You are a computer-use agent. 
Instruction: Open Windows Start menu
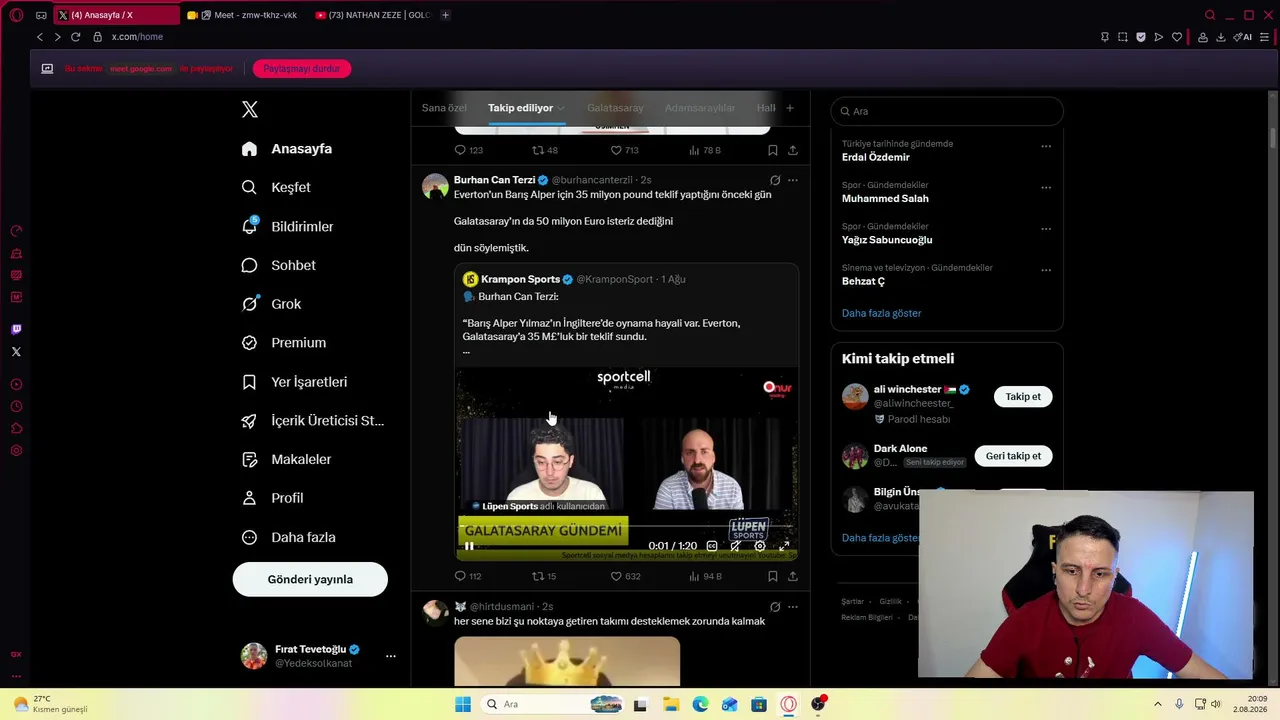pos(462,704)
